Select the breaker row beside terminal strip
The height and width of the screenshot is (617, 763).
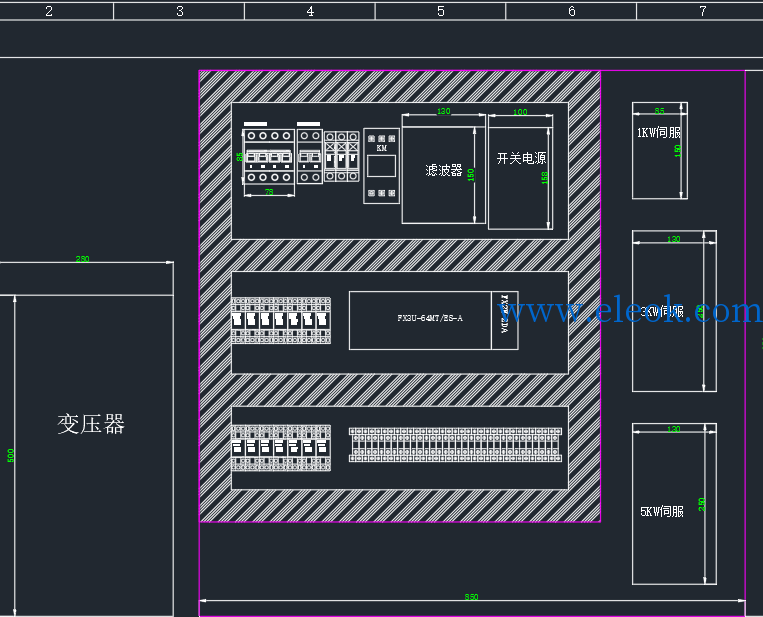click(x=281, y=448)
